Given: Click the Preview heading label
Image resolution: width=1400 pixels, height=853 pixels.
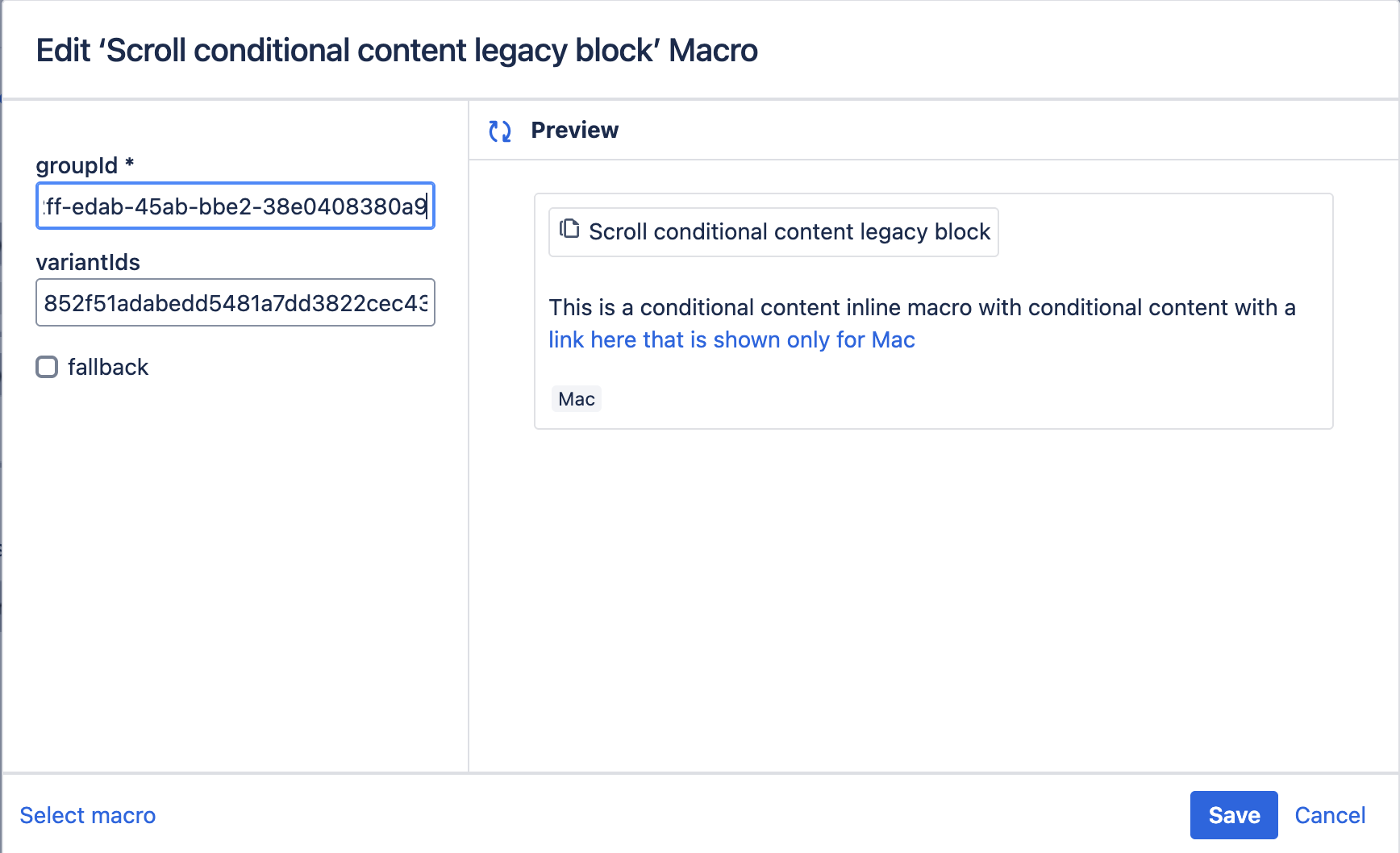Looking at the screenshot, I should (x=574, y=131).
